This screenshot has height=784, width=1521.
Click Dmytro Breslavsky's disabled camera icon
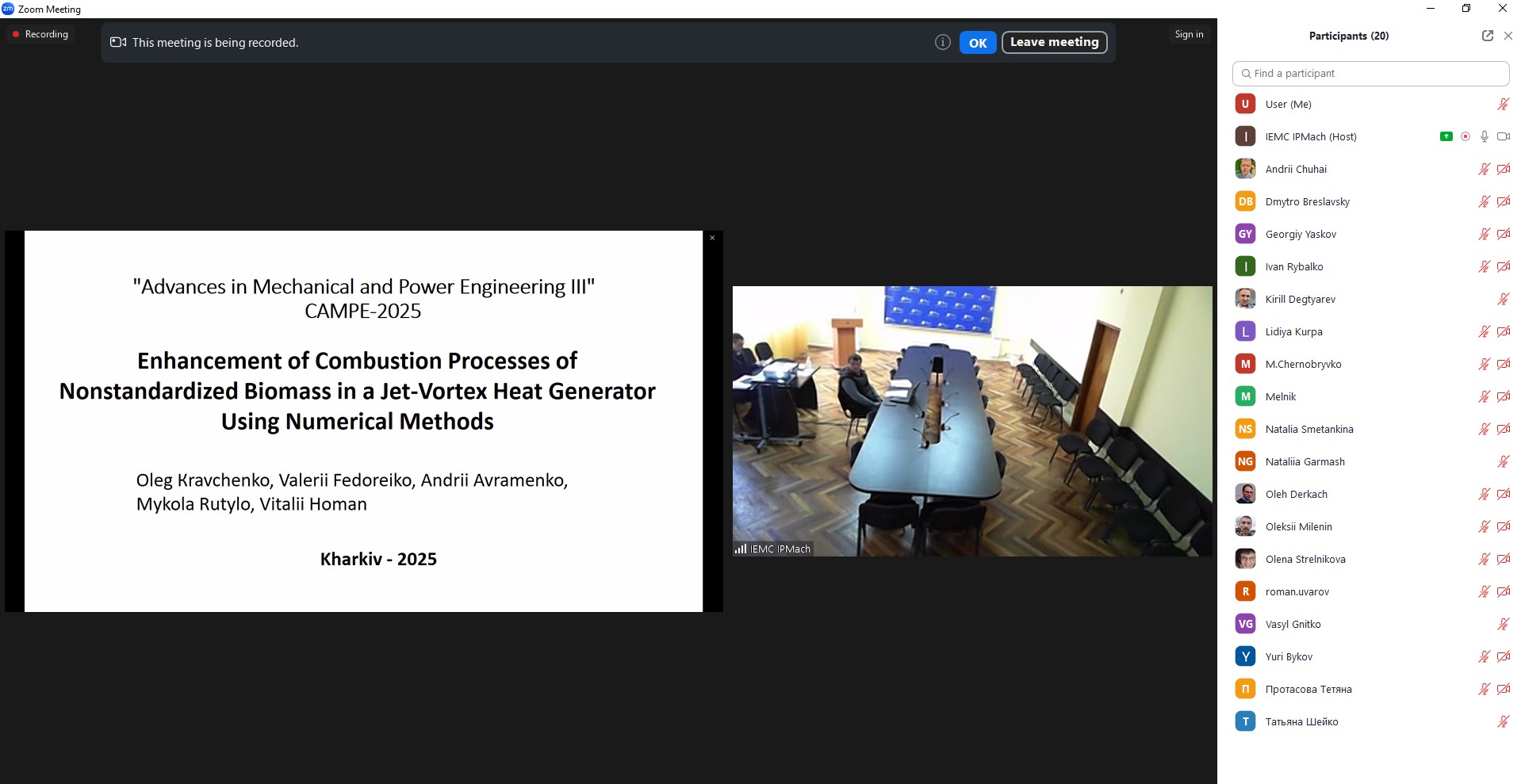1503,201
